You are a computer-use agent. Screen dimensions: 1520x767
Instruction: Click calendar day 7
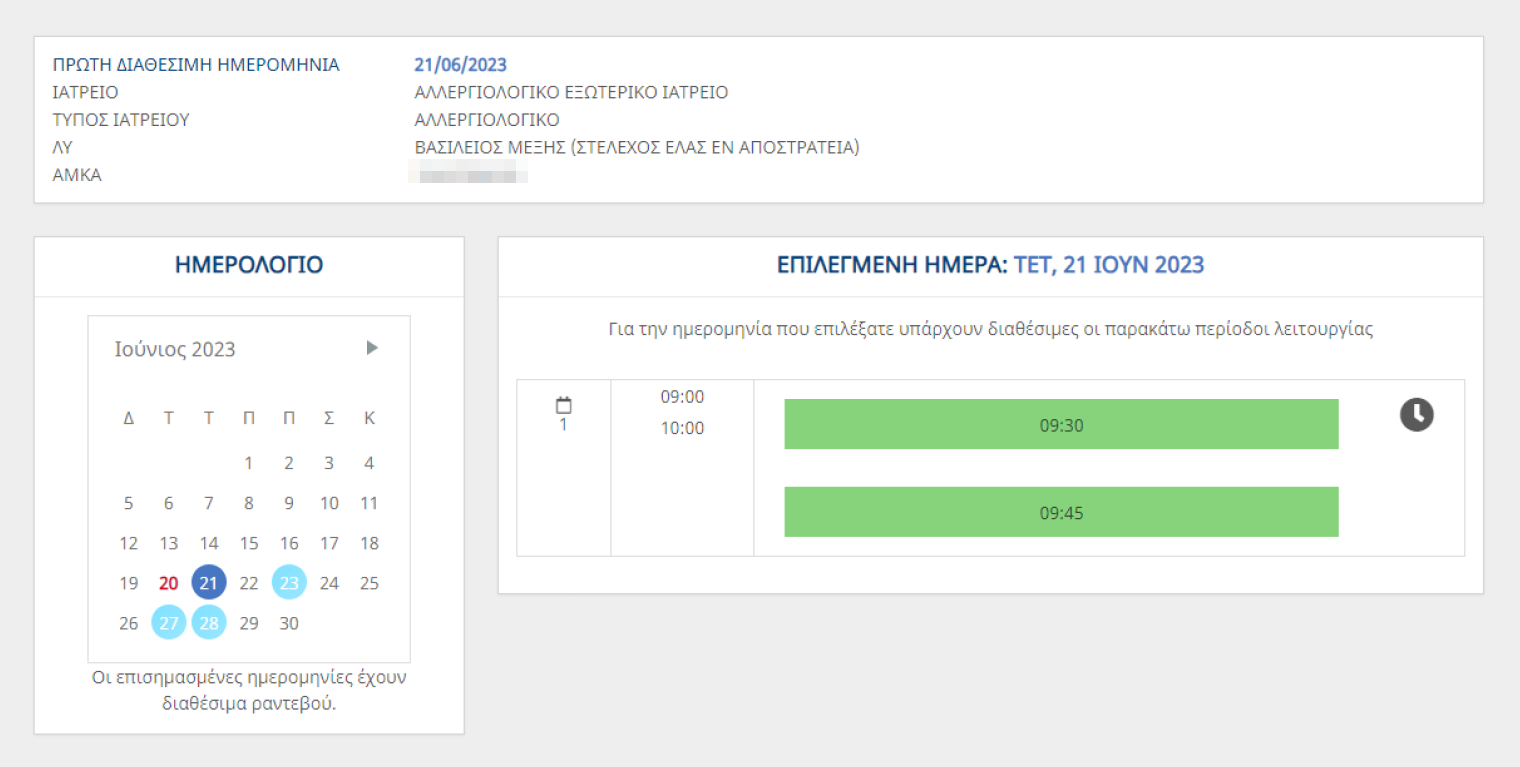209,503
